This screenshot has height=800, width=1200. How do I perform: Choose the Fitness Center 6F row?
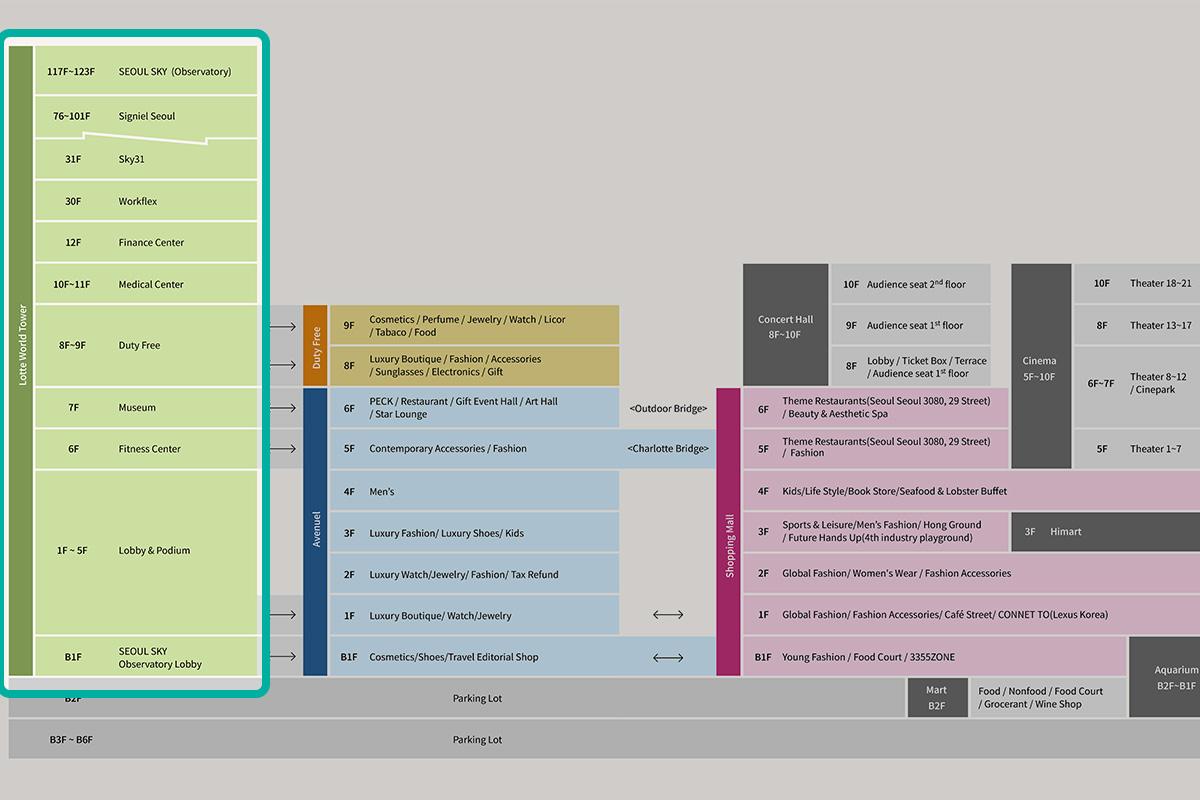pos(146,449)
